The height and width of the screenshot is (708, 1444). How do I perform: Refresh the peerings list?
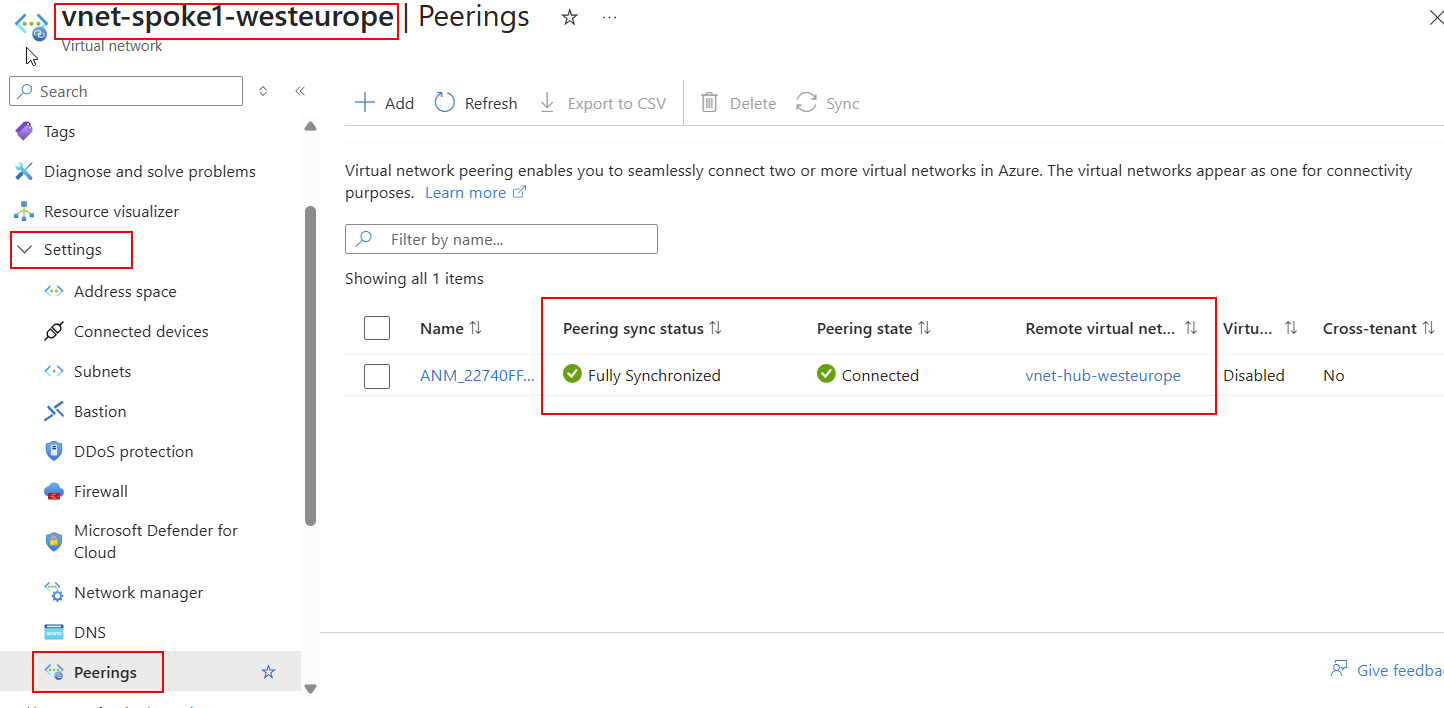pyautogui.click(x=476, y=102)
